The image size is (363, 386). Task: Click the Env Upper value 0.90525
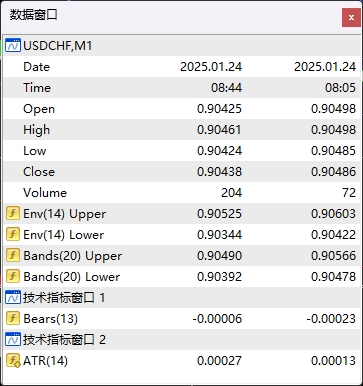(219, 214)
